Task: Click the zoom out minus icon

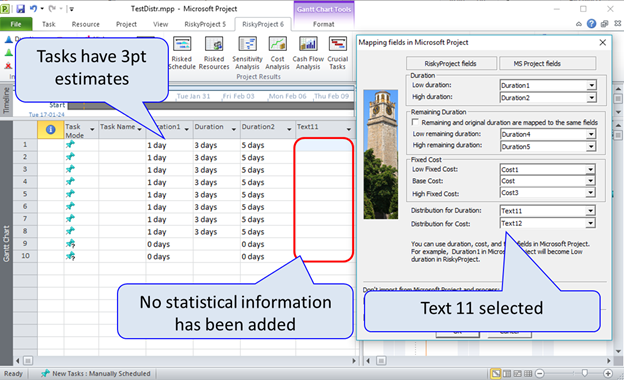Action: 540,373
